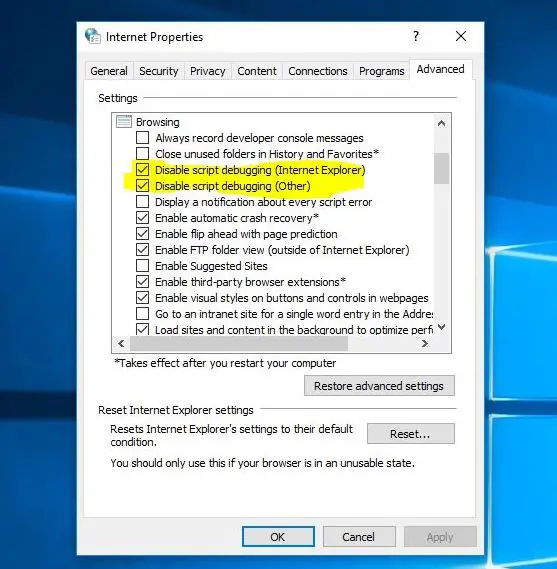The width and height of the screenshot is (557, 569).
Task: Select the Advanced tab
Action: pyautogui.click(x=441, y=69)
